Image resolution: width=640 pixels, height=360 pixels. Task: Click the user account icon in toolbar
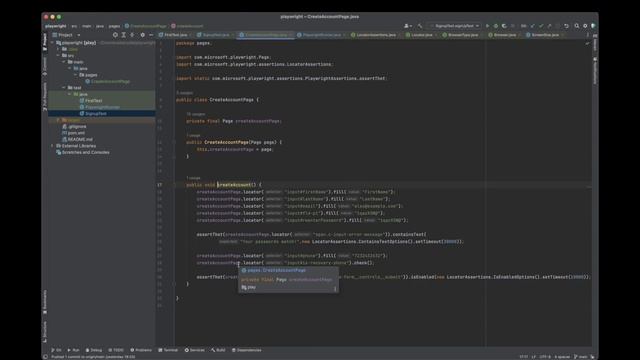click(407, 26)
